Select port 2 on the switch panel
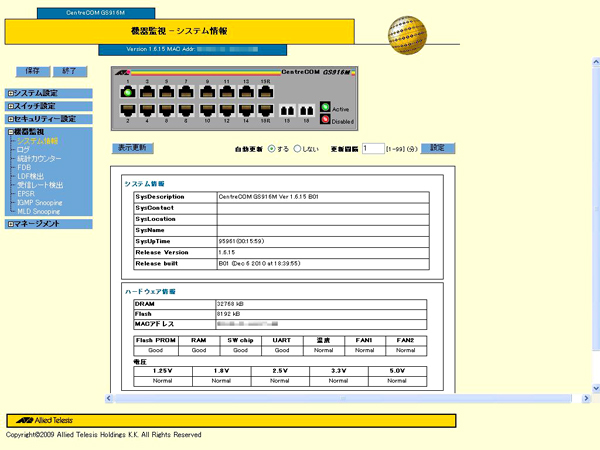600x450 pixels. 128,110
